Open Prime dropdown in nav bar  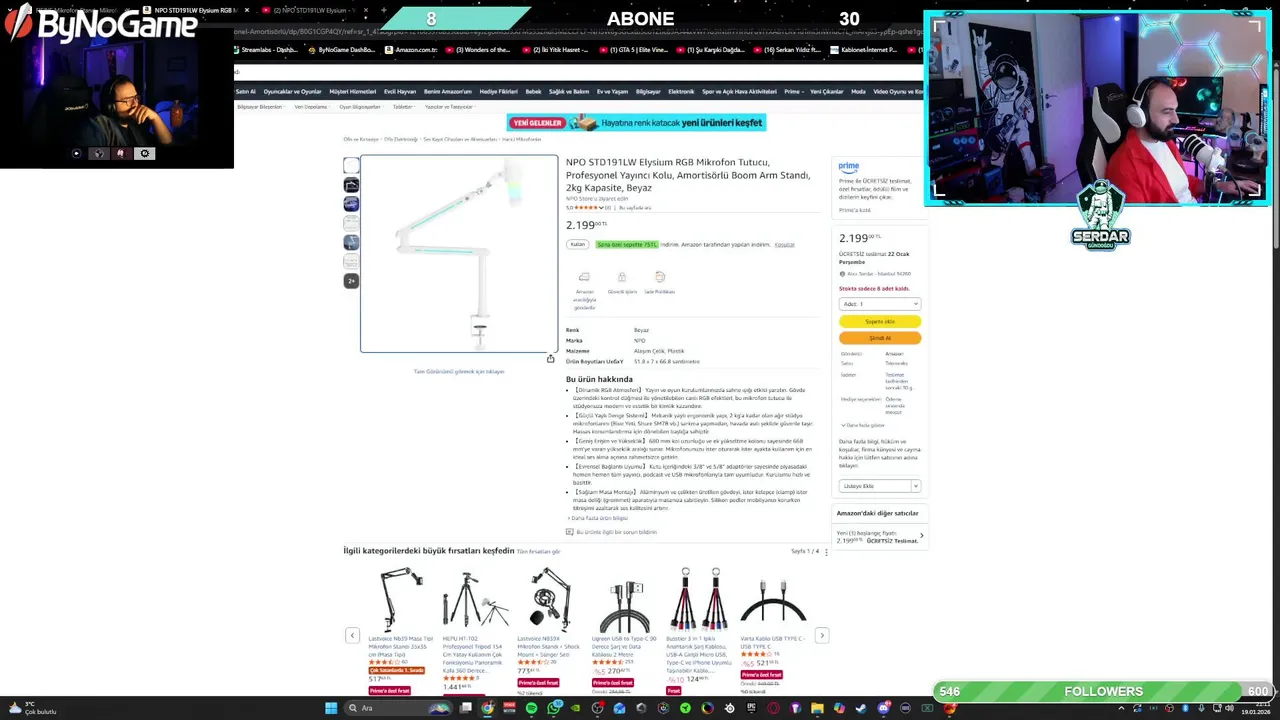(794, 91)
